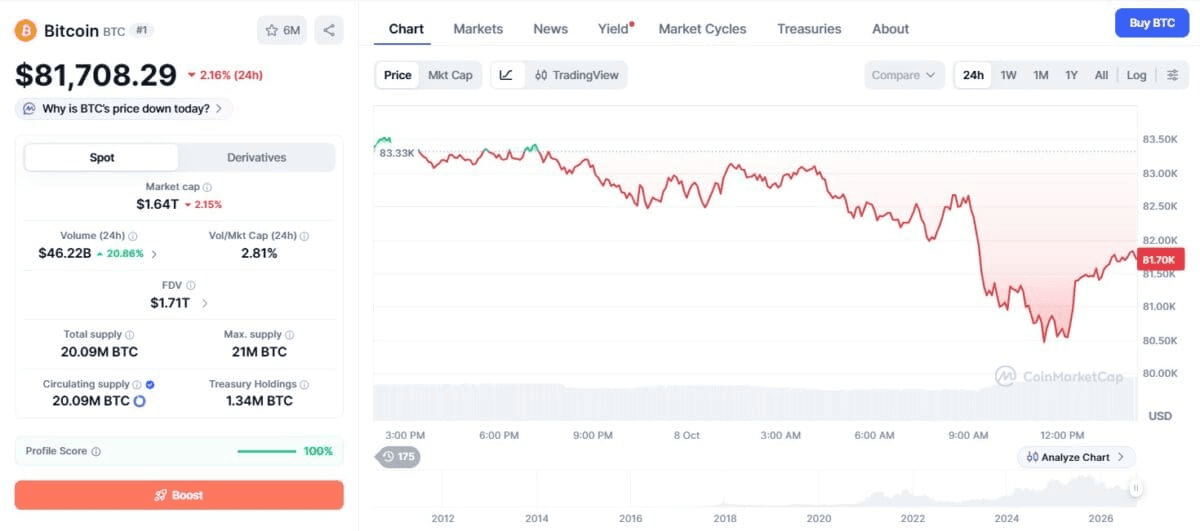Click Total supply info icon
The image size is (1200, 531).
[x=130, y=335]
